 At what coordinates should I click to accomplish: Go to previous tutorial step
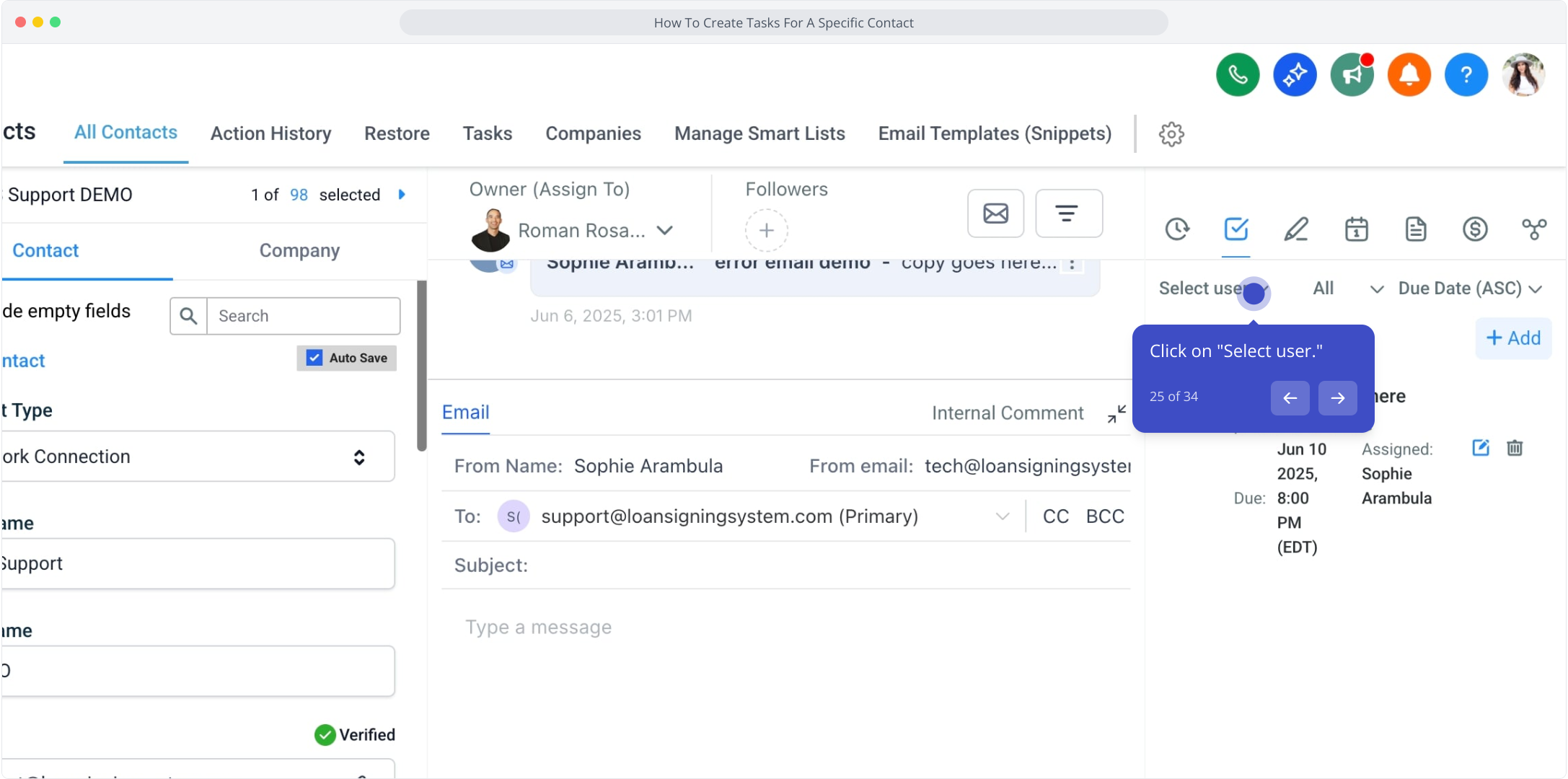click(1290, 398)
